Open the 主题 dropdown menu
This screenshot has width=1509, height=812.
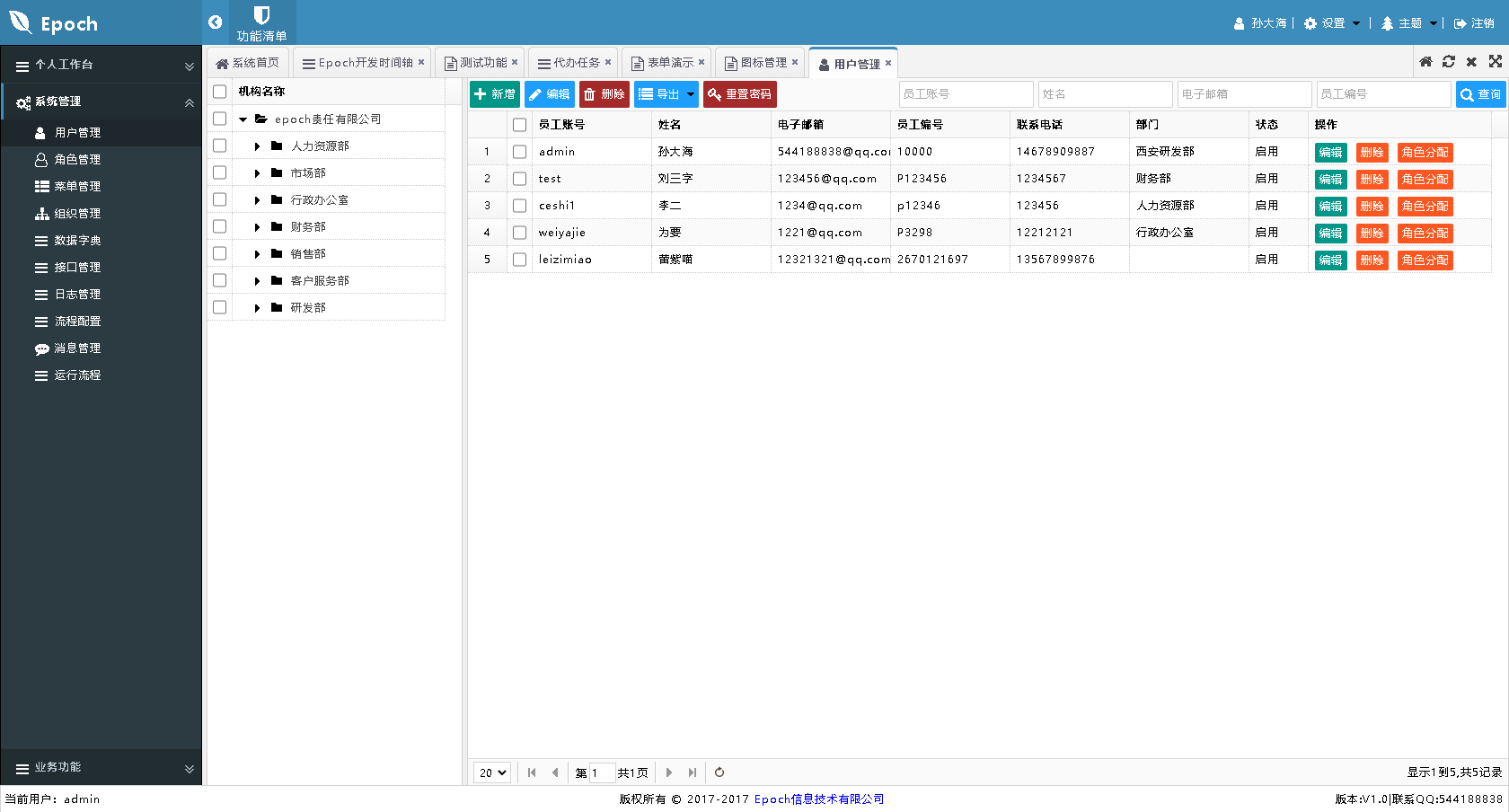coord(1409,23)
